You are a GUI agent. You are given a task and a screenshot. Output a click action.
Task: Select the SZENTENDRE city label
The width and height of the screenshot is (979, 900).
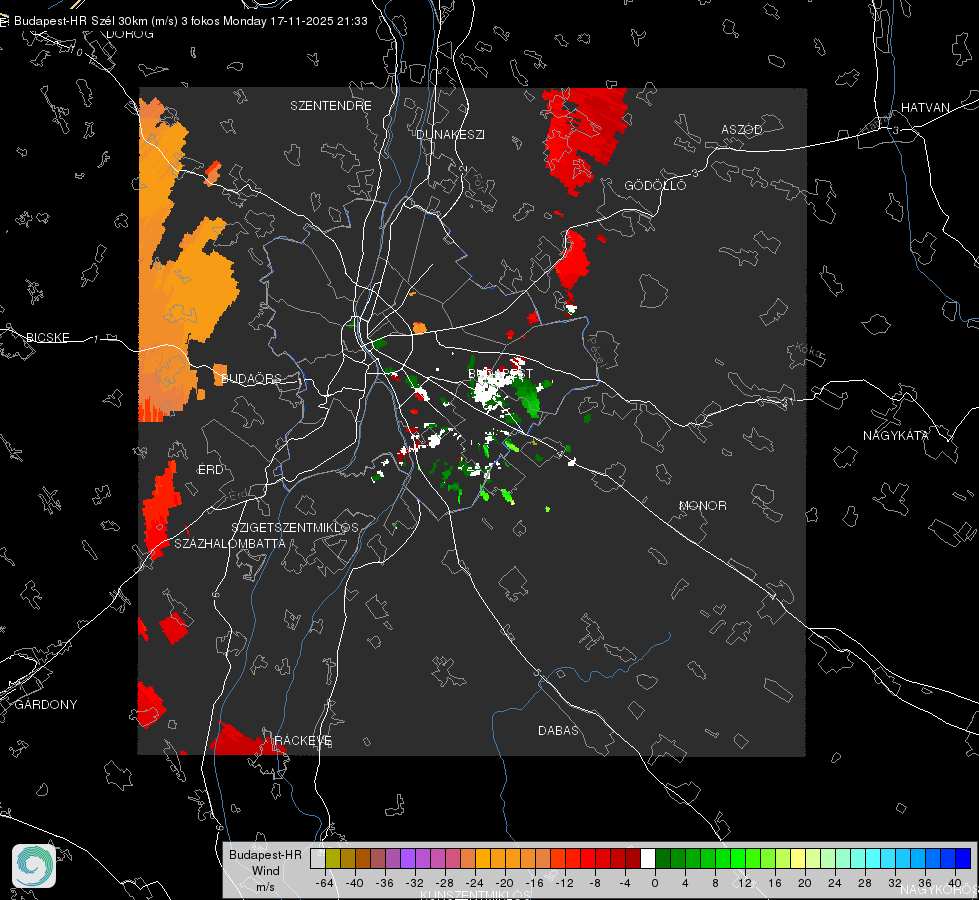point(331,106)
